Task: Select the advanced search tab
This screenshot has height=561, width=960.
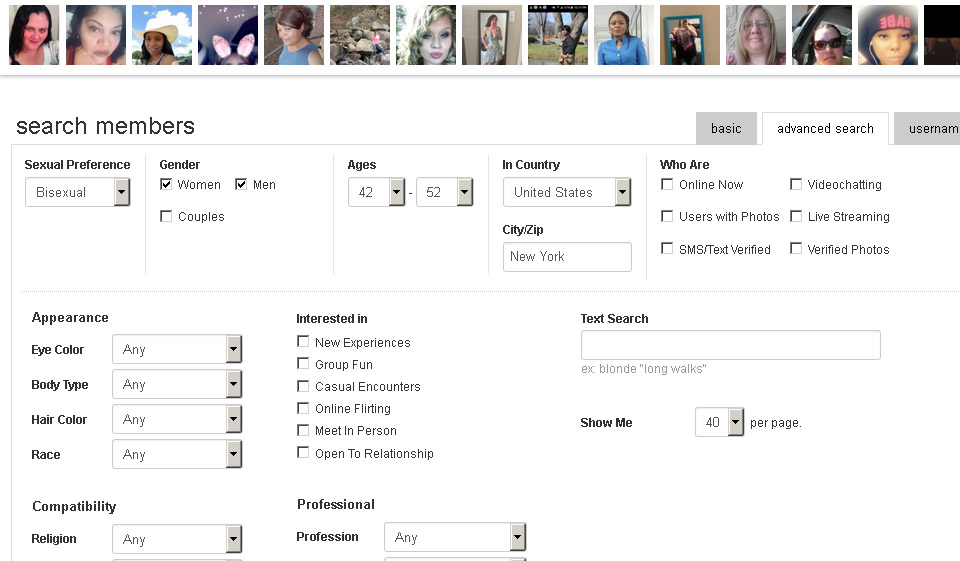Action: 825,128
